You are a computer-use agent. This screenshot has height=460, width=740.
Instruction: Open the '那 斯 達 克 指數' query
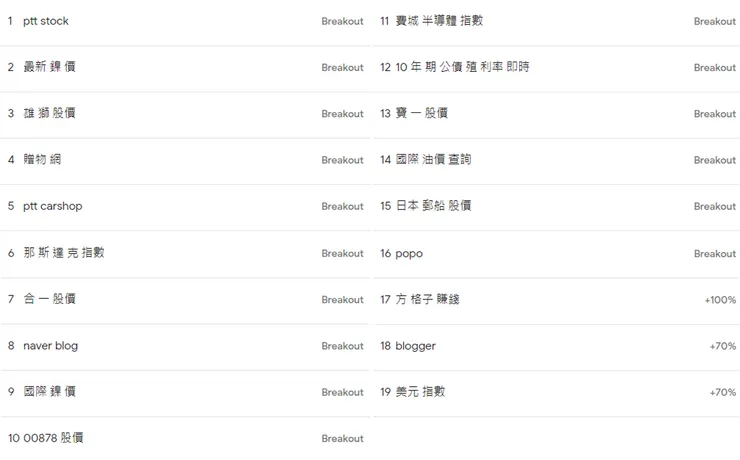[x=64, y=253]
